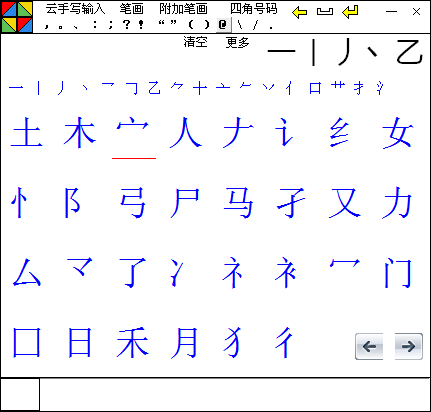This screenshot has height=412, width=431.
Task: Choose the 尸 radical
Action: click(185, 203)
